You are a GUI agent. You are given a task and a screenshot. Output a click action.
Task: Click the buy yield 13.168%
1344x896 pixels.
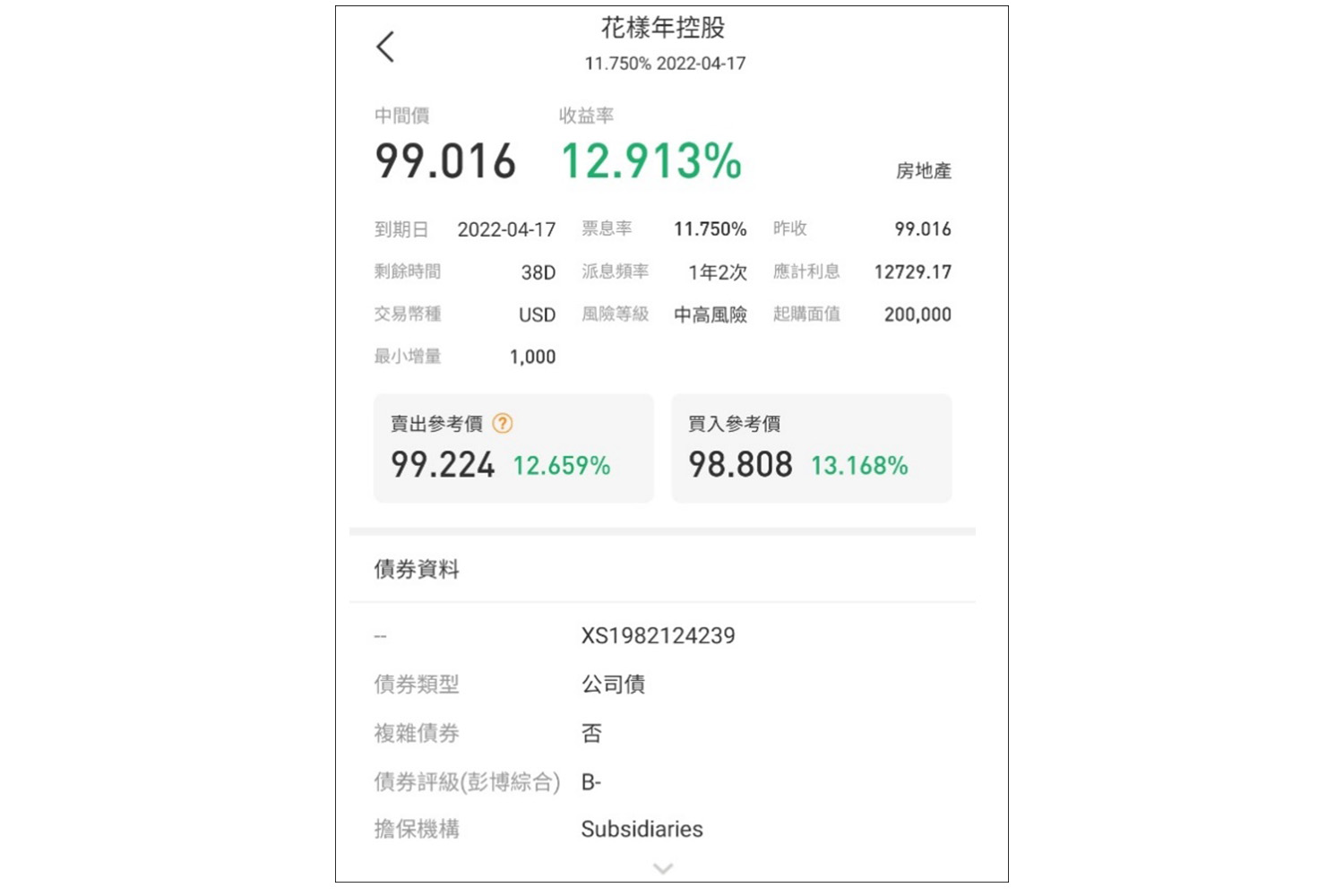click(859, 466)
